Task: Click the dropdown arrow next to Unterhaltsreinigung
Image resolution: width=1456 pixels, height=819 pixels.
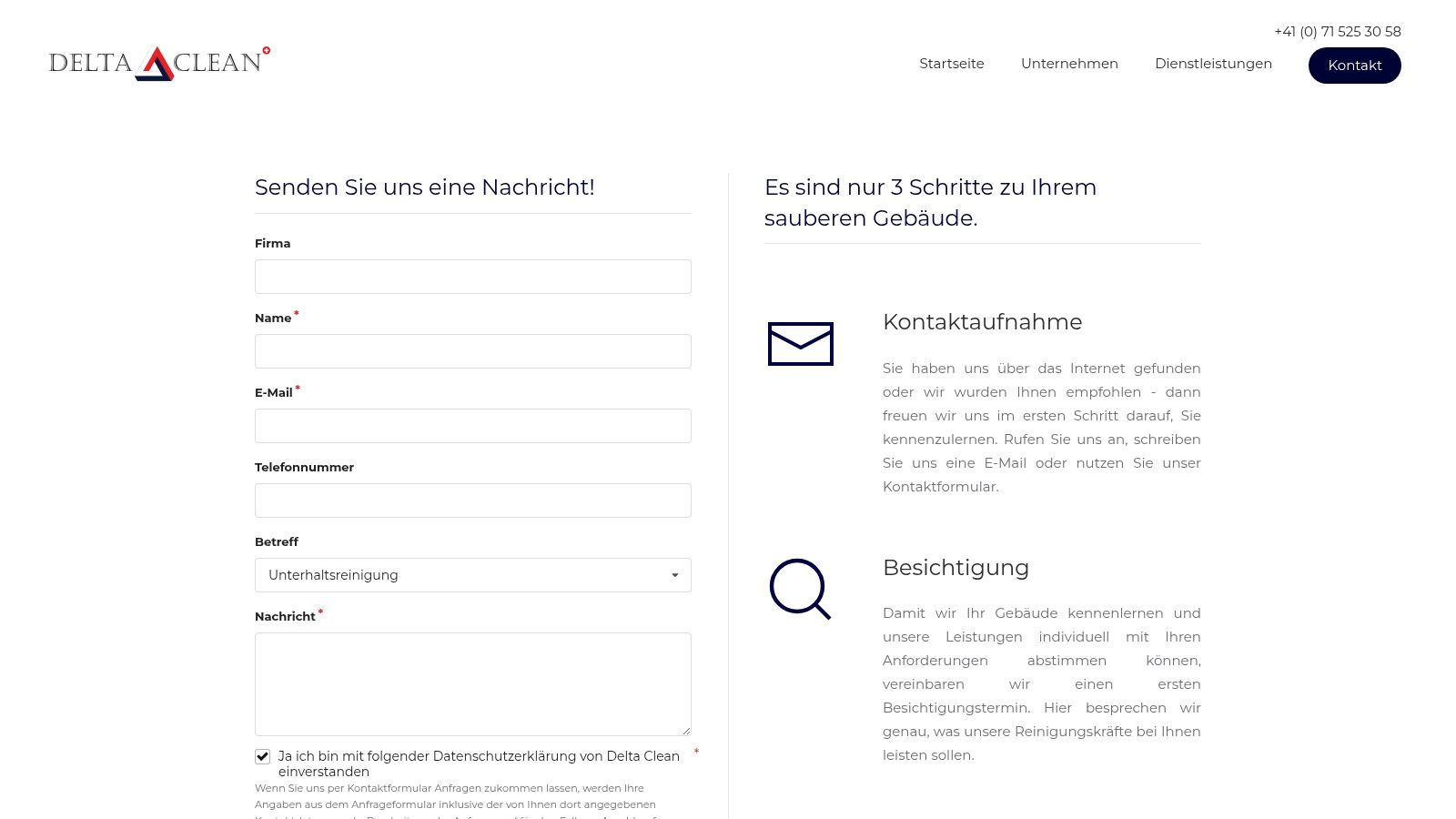Action: (674, 575)
